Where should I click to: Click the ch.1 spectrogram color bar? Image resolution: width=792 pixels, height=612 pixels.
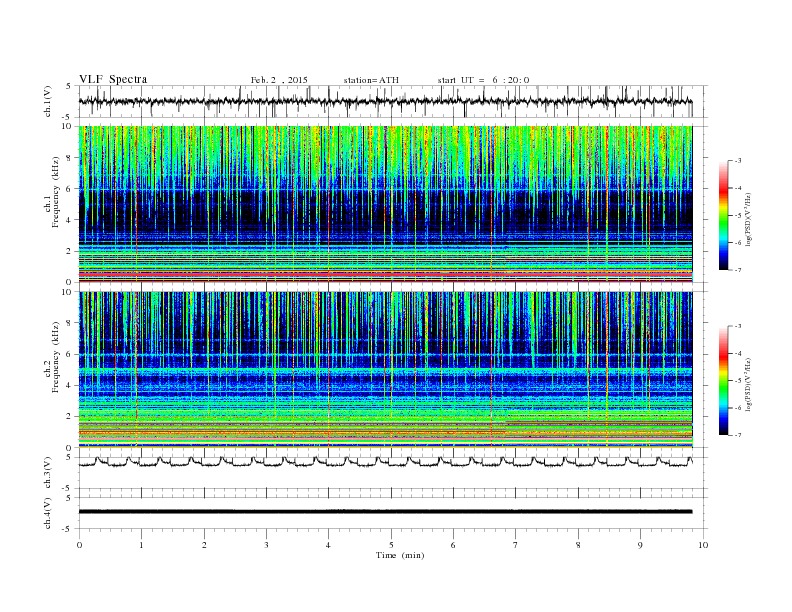(x=723, y=216)
